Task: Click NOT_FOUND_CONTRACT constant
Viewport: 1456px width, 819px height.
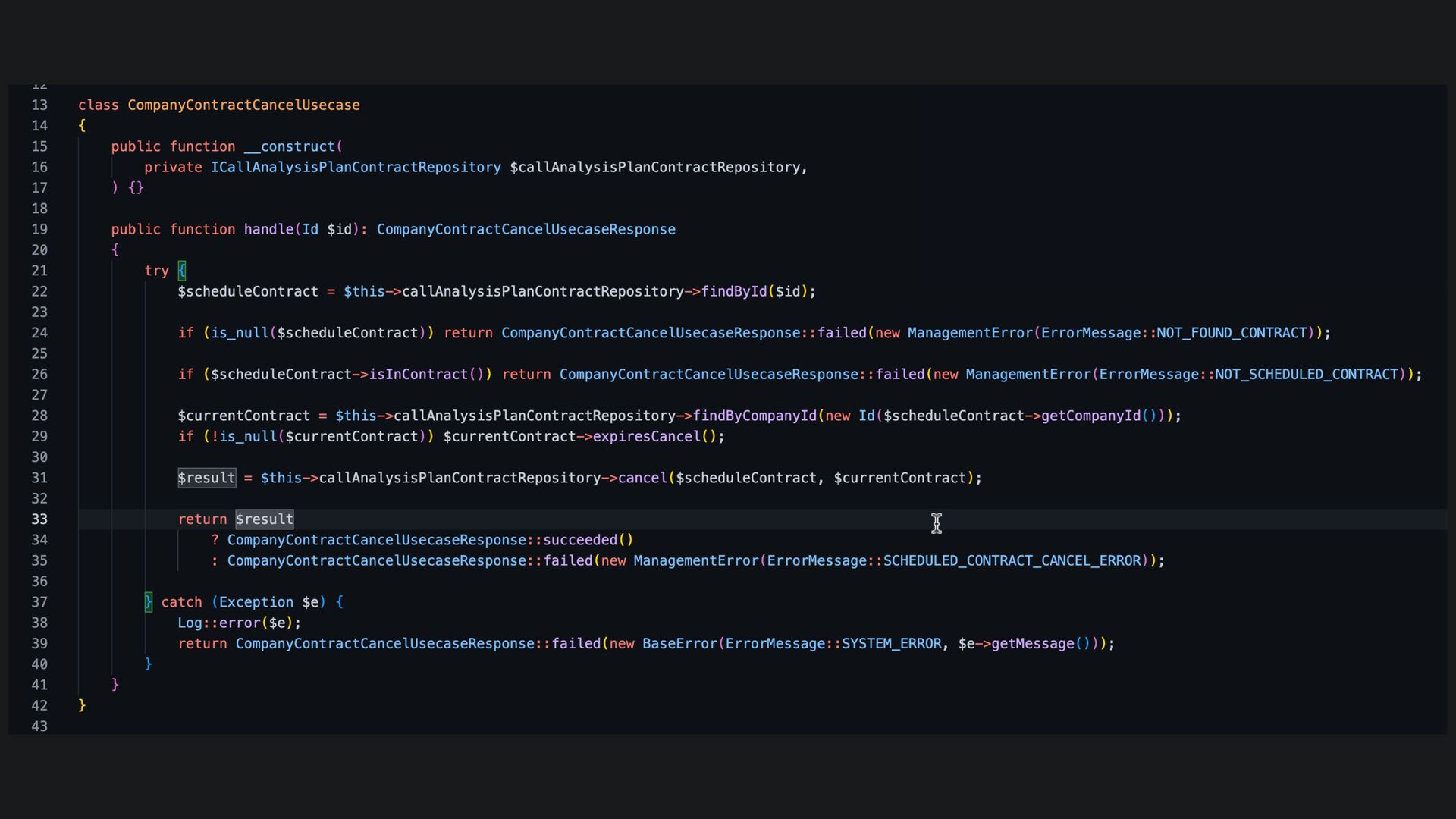Action: [1232, 333]
